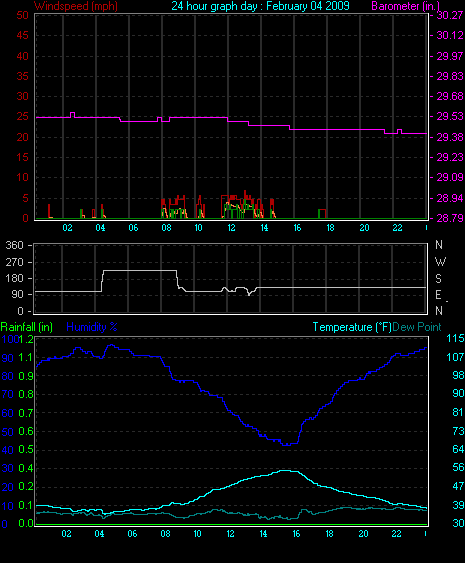The image size is (465, 563).
Task: Click the 1.2 rainfall scale value
Action: (x=26, y=339)
